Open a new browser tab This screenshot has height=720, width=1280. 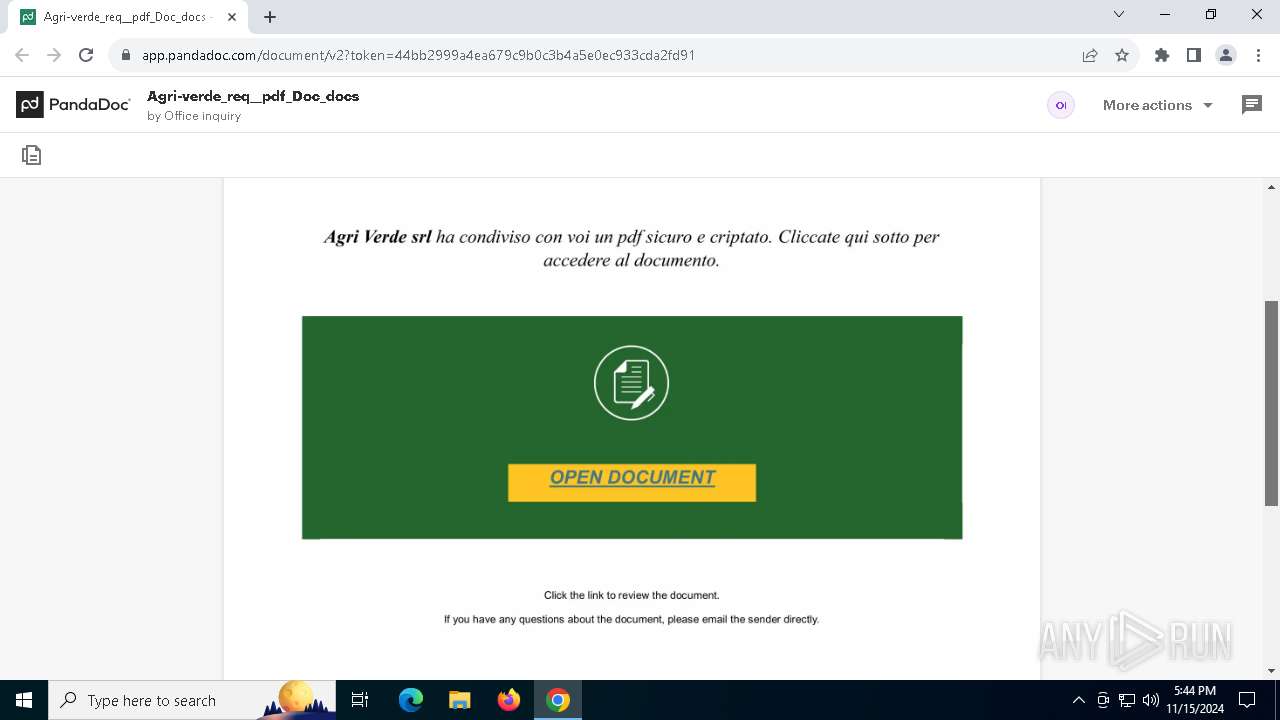270,17
